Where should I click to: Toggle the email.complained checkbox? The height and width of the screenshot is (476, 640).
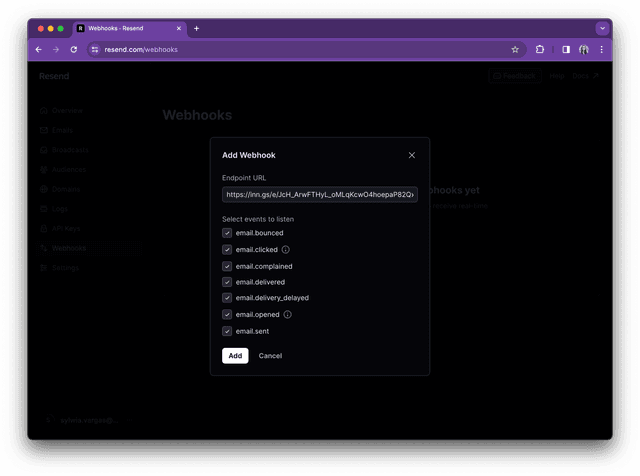[227, 266]
